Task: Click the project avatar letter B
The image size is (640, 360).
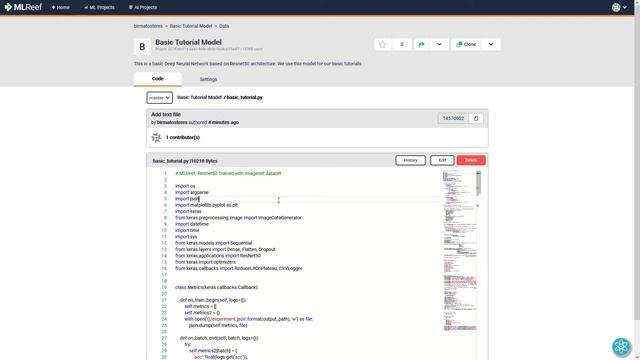Action: click(142, 47)
